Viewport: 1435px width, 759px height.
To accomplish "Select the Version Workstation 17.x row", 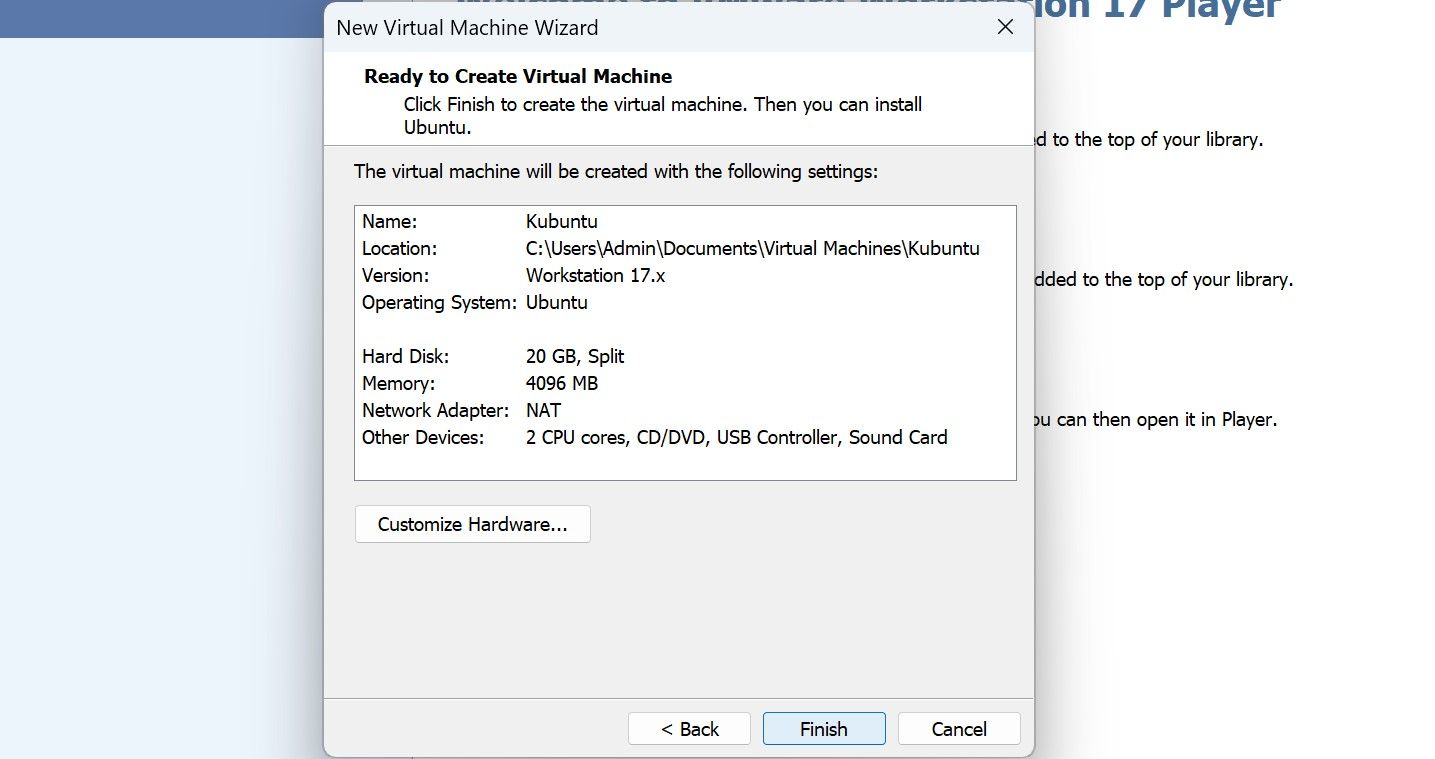I will [x=595, y=275].
